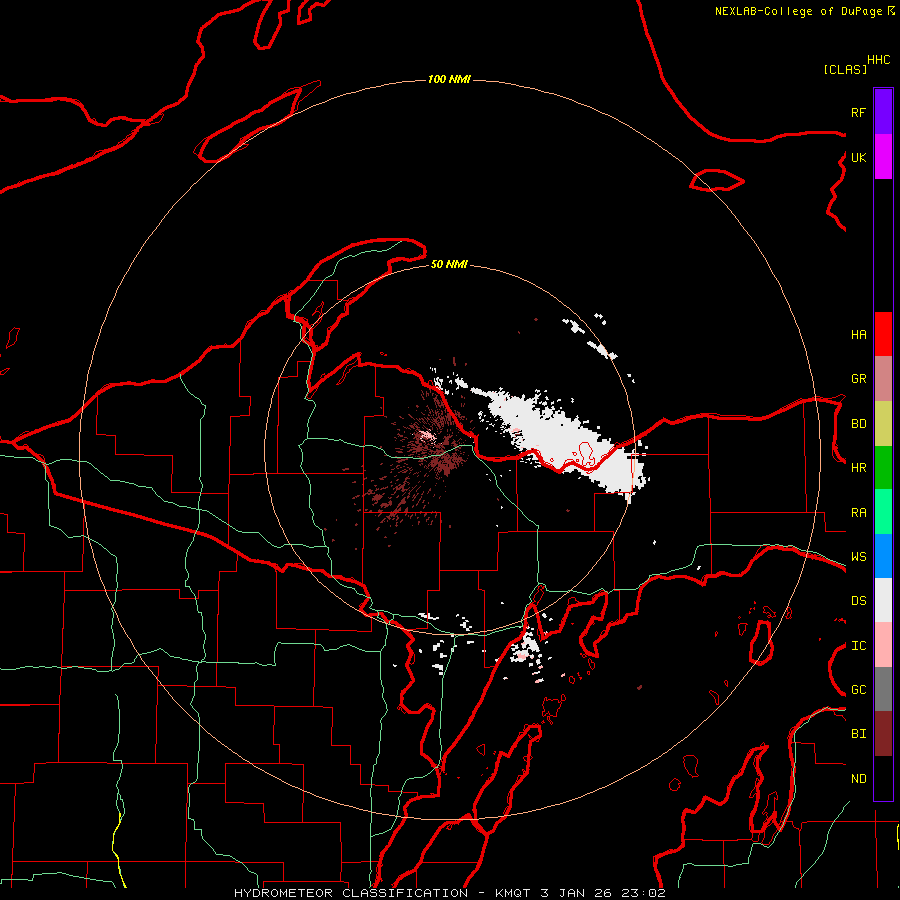Image resolution: width=900 pixels, height=900 pixels.
Task: Click the 'HYDROMETEOR CLASSIFICATION' title text
Action: point(351,893)
